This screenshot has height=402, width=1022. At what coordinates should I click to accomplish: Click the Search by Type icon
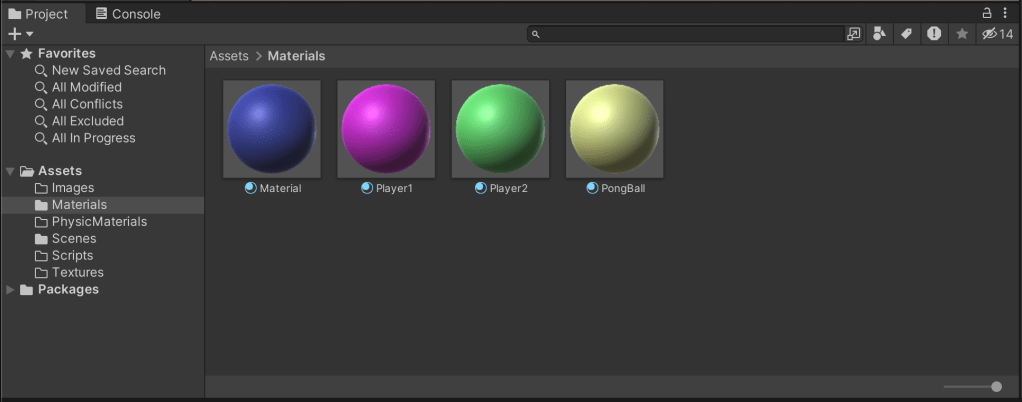[x=879, y=34]
